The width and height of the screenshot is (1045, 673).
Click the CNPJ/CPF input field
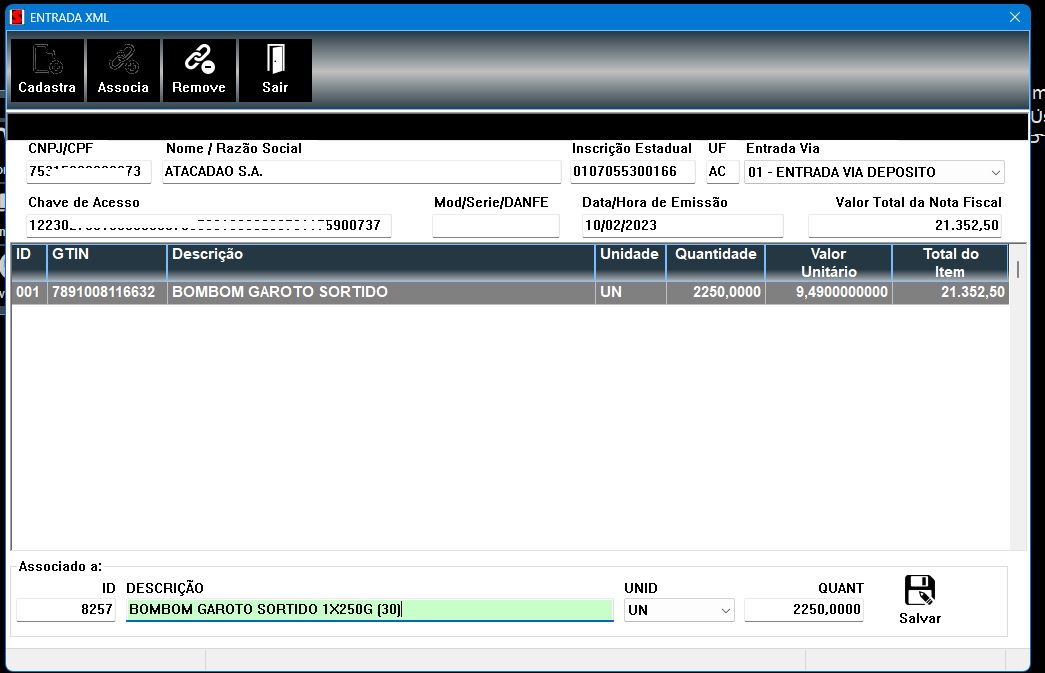[x=90, y=171]
